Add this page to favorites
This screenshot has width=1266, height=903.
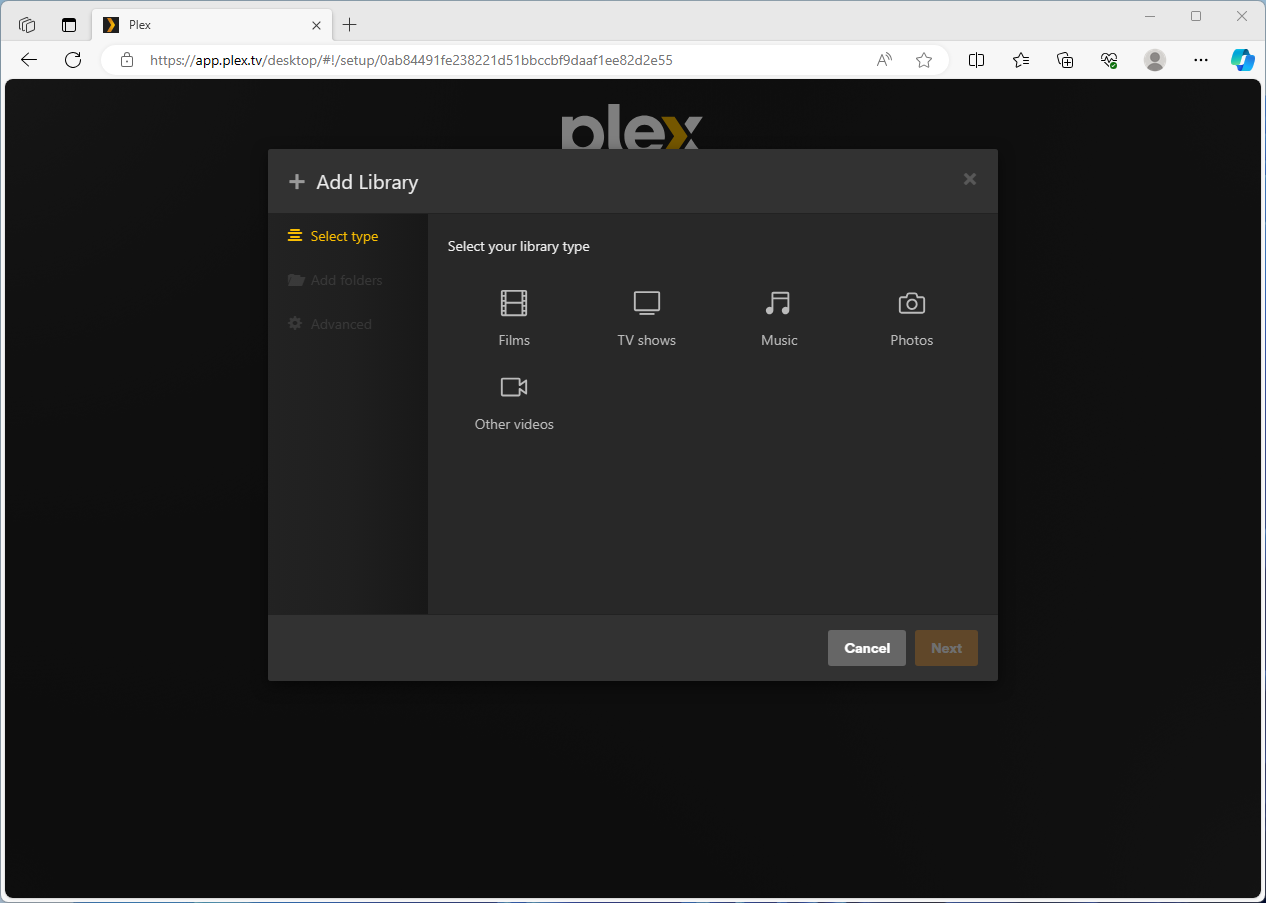click(x=924, y=60)
